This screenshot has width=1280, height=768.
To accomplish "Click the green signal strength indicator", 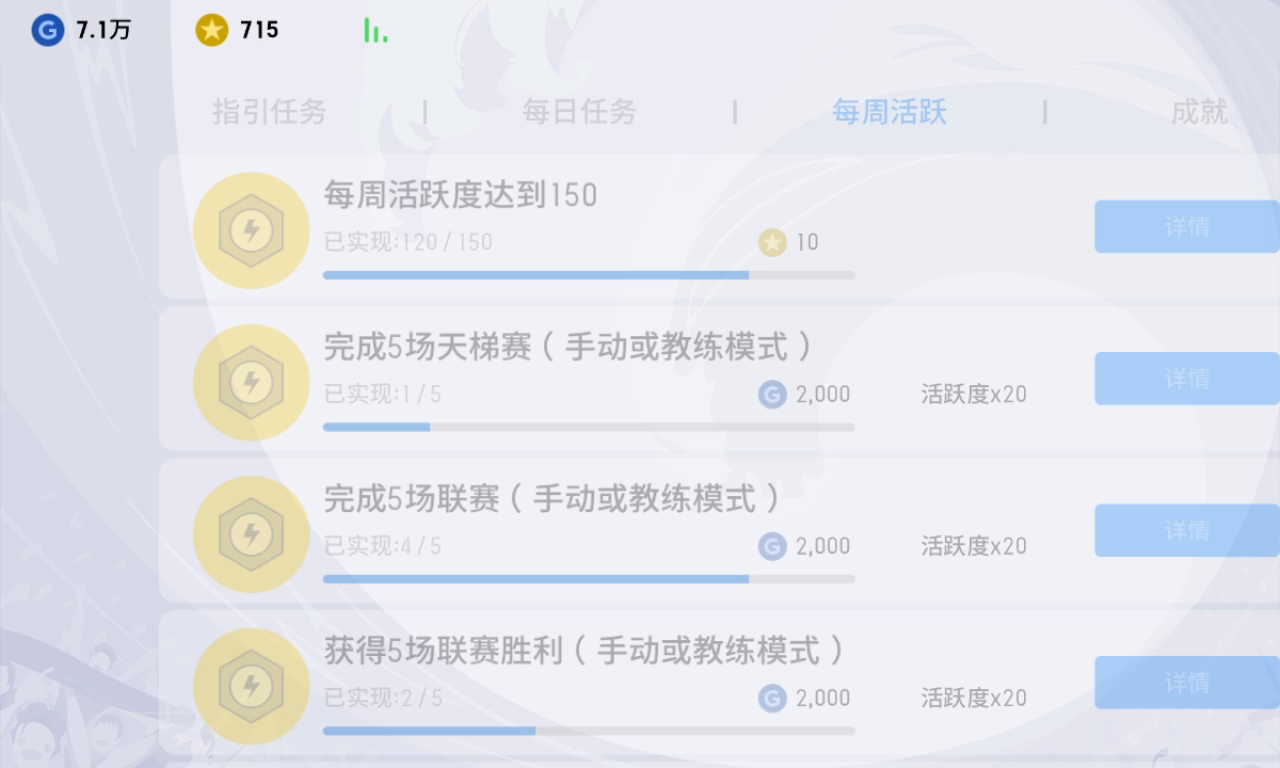I will pos(375,30).
